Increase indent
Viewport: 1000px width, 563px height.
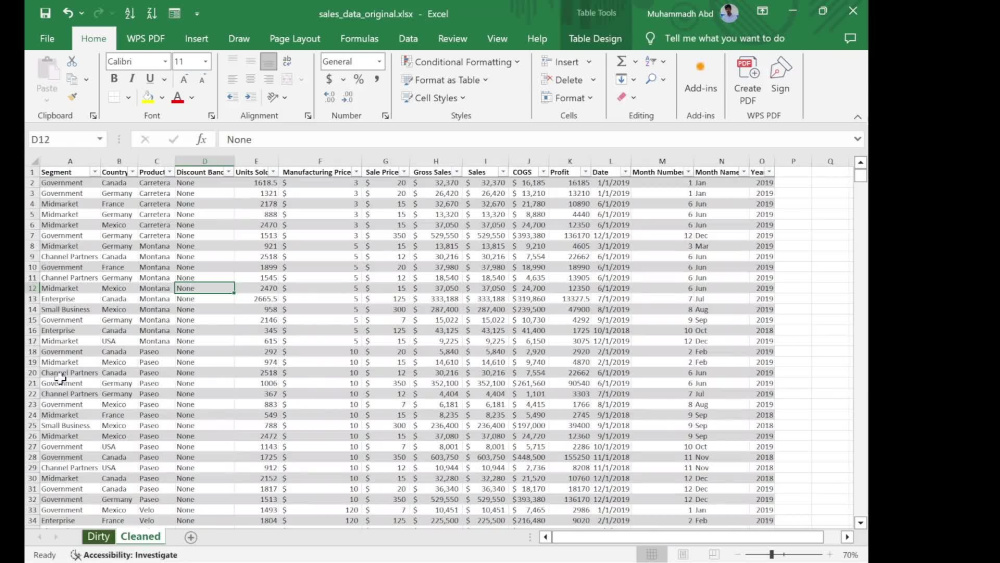(250, 97)
